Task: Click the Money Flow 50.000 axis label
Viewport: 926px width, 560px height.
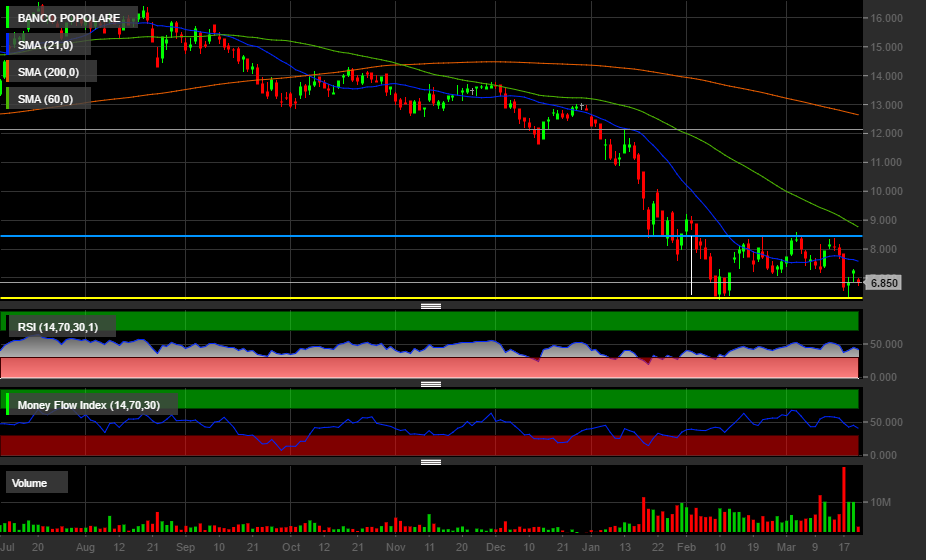Action: pyautogui.click(x=886, y=422)
